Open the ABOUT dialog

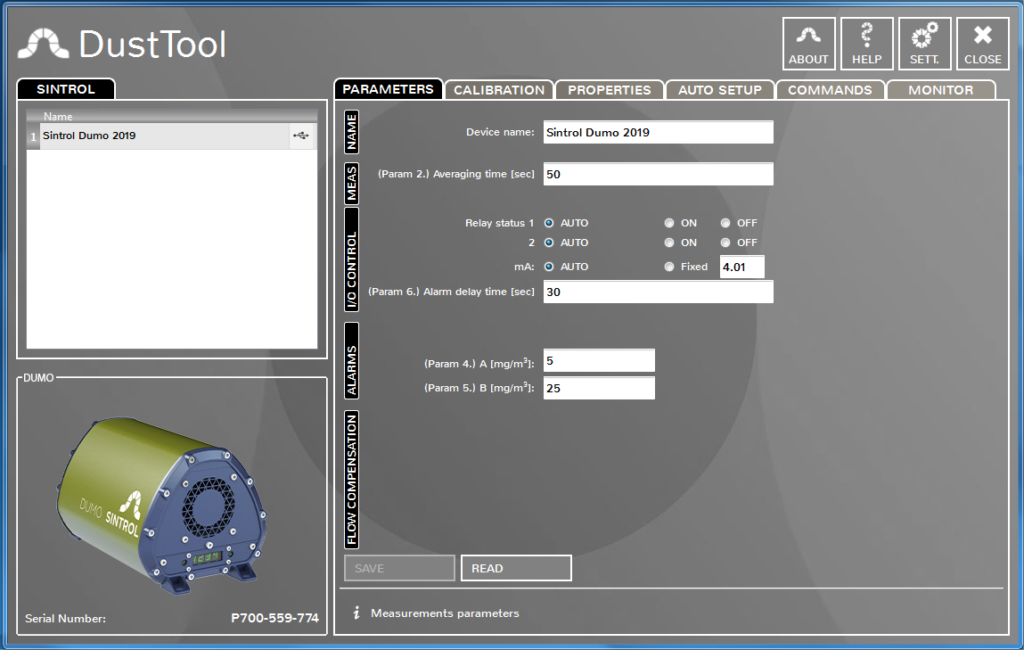click(808, 44)
